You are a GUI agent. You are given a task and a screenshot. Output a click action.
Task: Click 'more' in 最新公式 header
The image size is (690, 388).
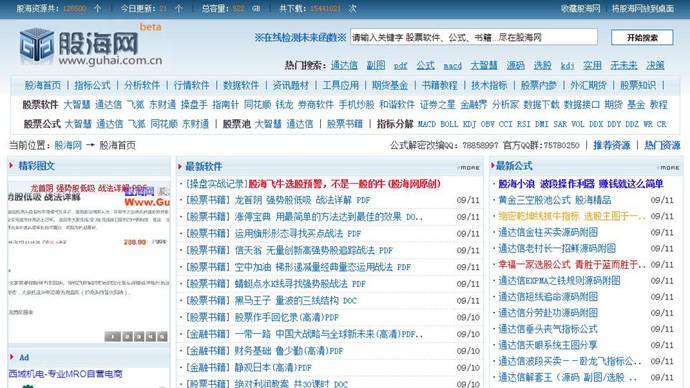[669, 168]
